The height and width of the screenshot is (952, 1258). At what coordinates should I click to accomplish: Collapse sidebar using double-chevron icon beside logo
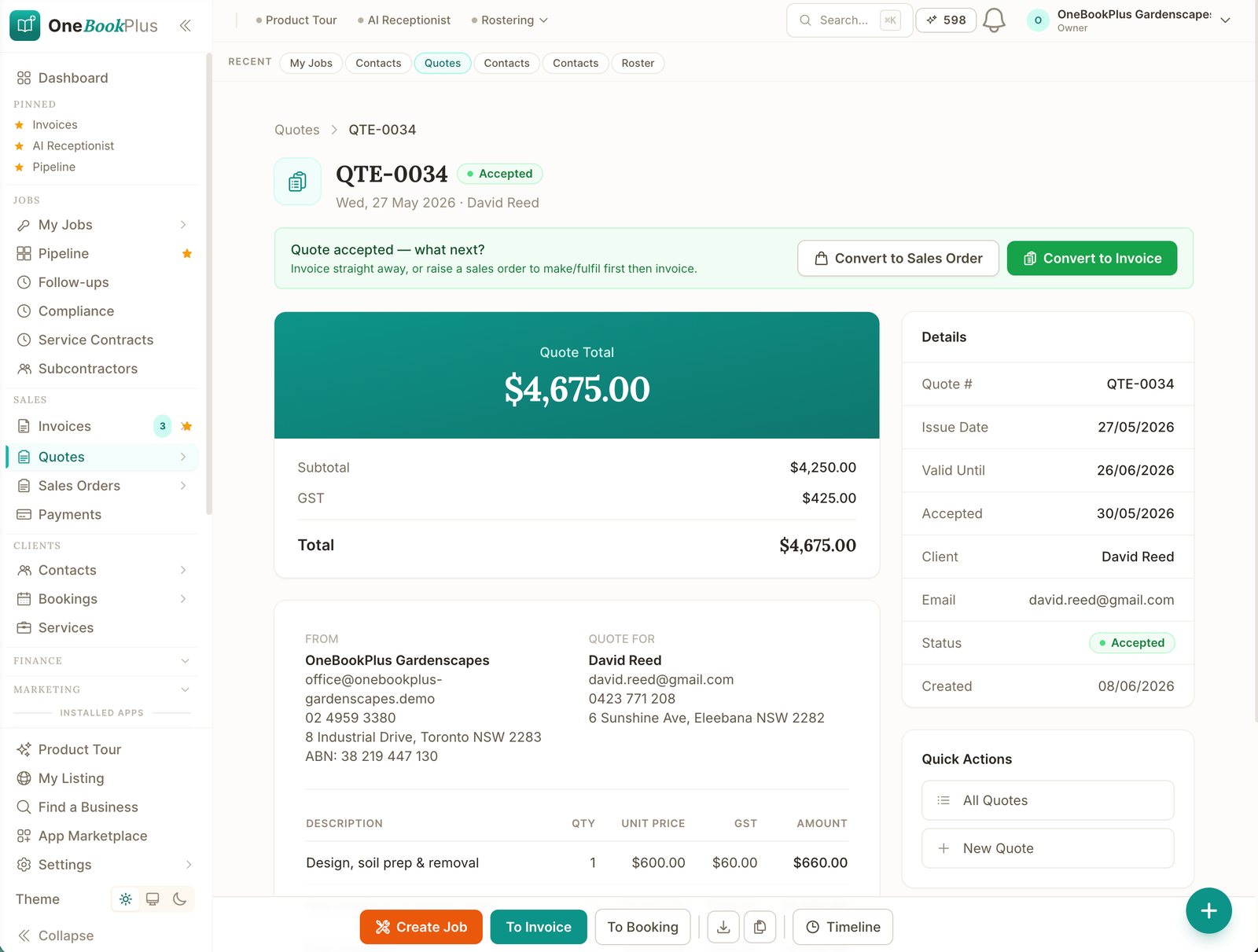(x=185, y=25)
